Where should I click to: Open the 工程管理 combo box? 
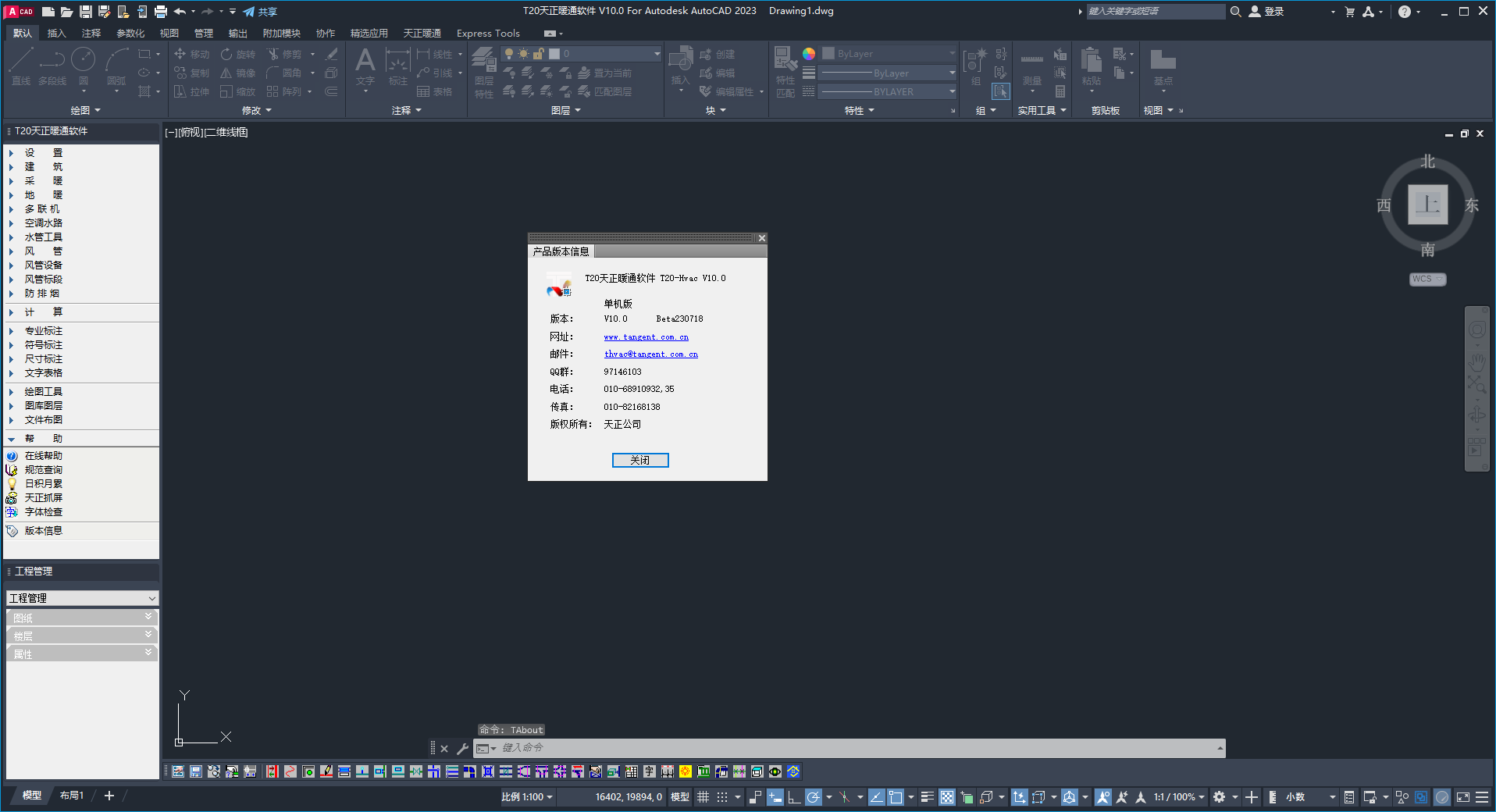(x=82, y=598)
